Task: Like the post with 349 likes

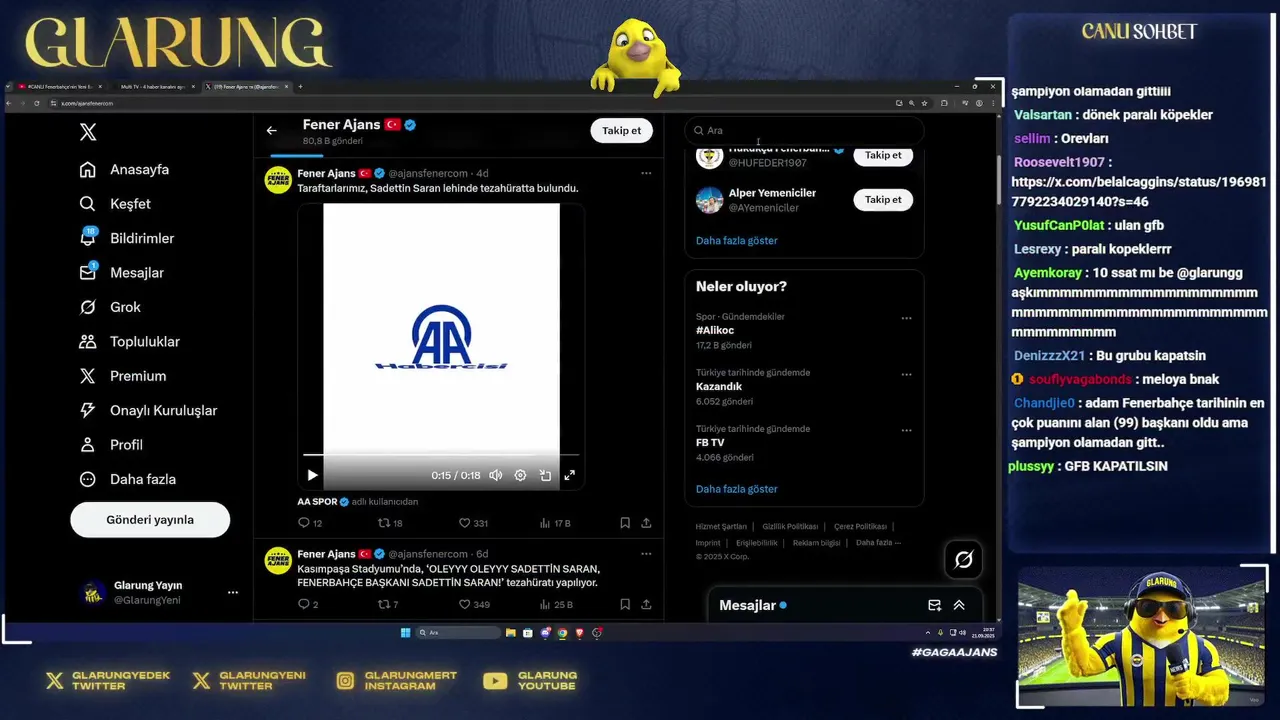Action: point(474,605)
